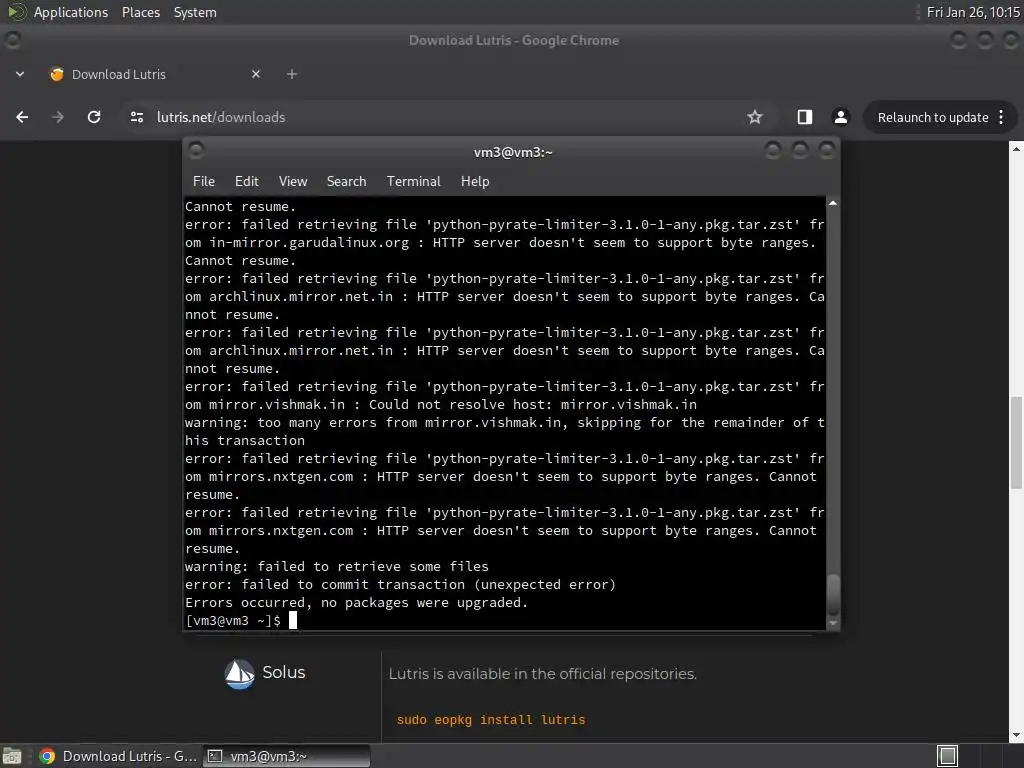Image resolution: width=1024 pixels, height=768 pixels.
Task: Click 'error: failed to commit transaction' line
Action: click(x=400, y=584)
